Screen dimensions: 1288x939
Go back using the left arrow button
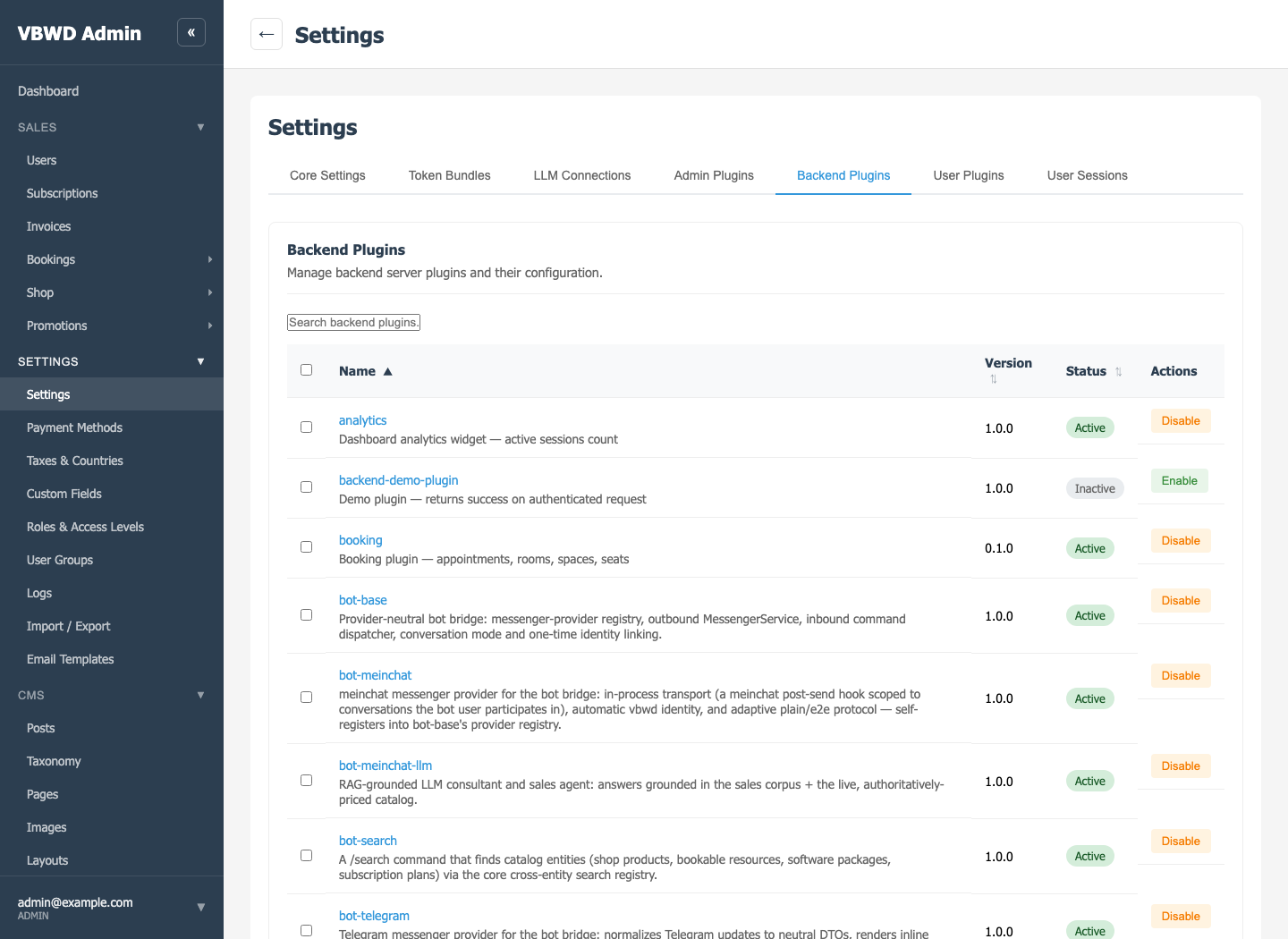267,34
